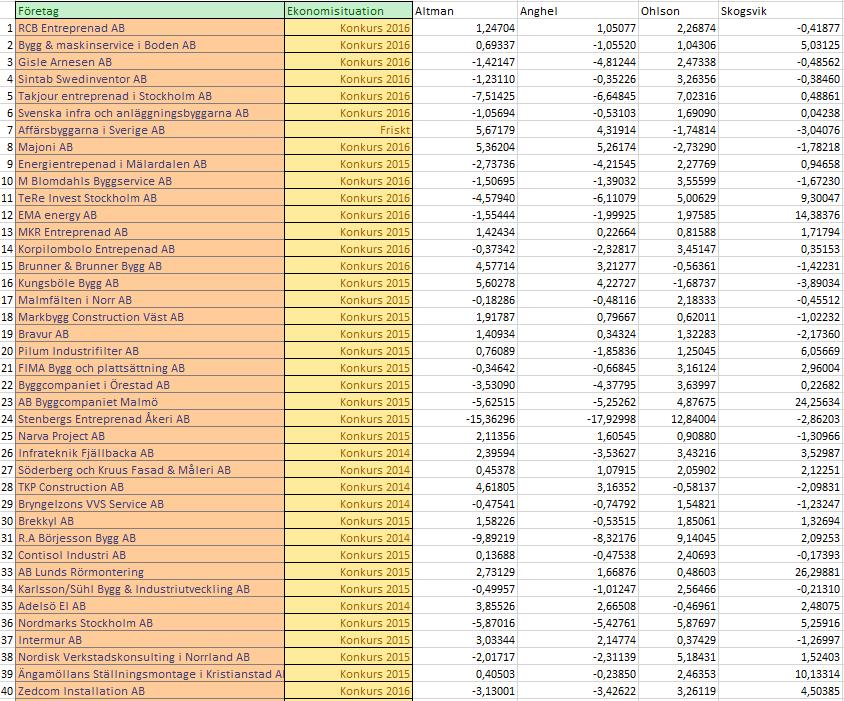The width and height of the screenshot is (844, 701).
Task: Select Korpilombolo Entrepenad AB cell
Action: coord(150,249)
